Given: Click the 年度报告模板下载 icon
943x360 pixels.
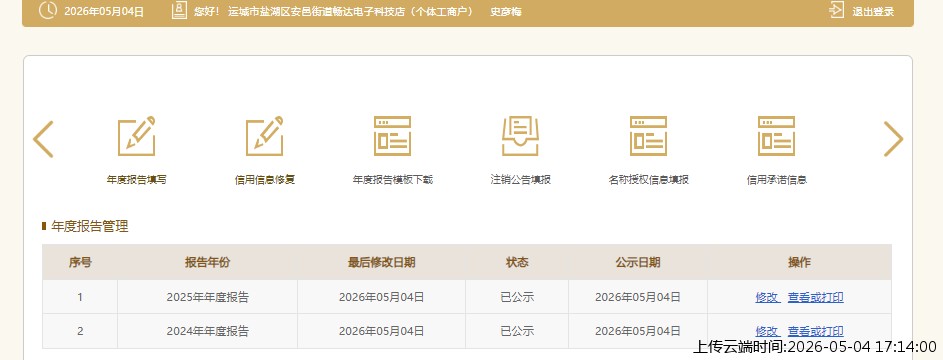Looking at the screenshot, I should click(393, 136).
